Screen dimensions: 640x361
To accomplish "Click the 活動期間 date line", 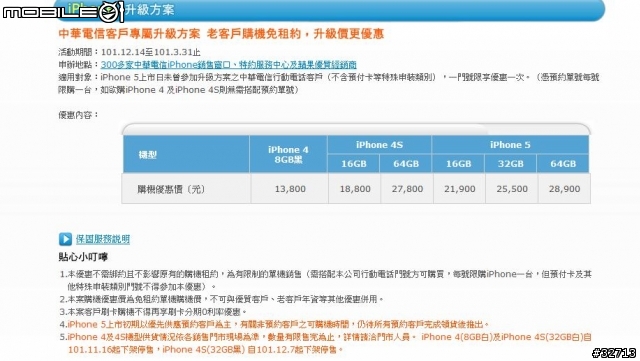I will coord(129,52).
